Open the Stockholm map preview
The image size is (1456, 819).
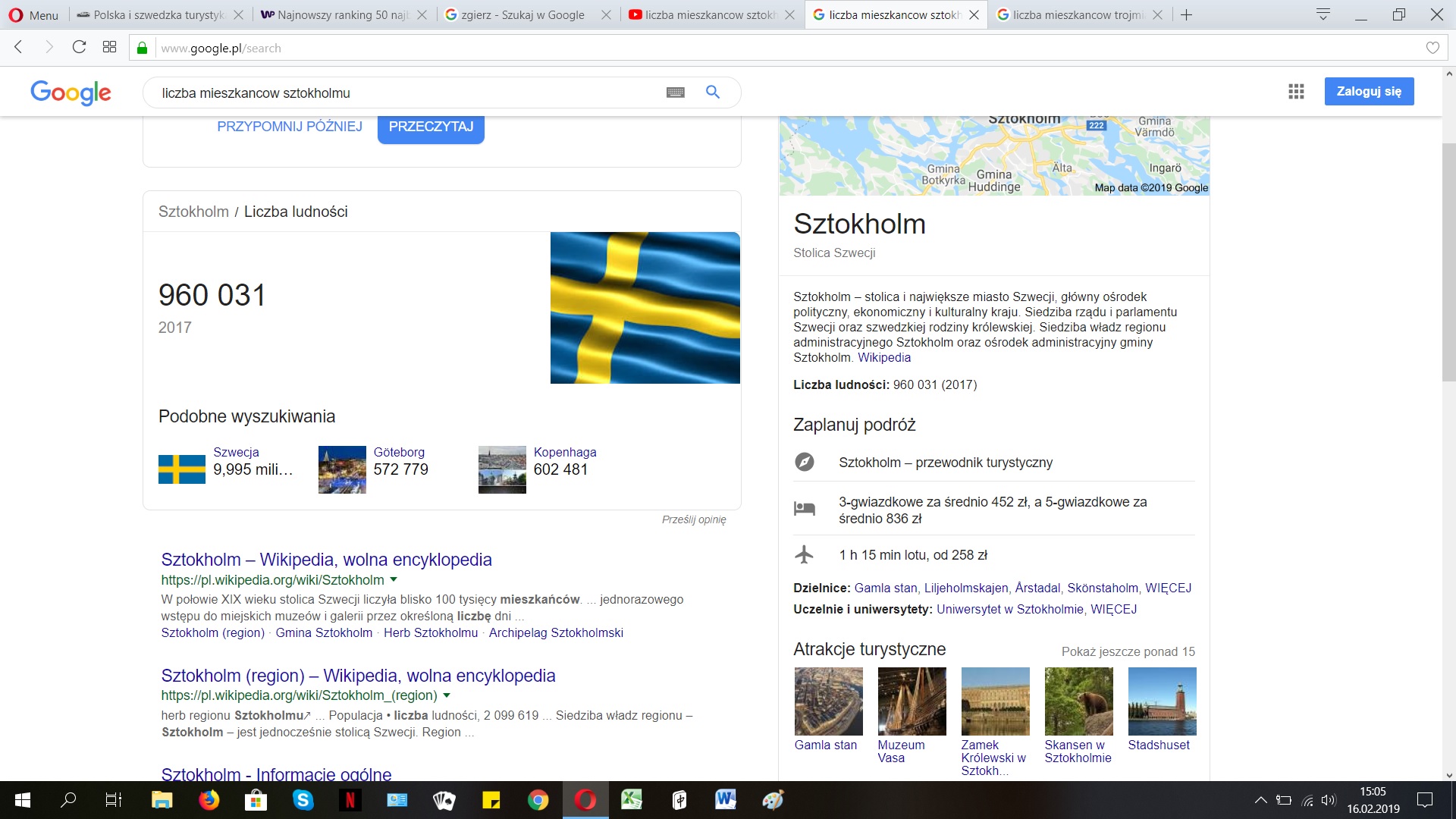tap(994, 156)
